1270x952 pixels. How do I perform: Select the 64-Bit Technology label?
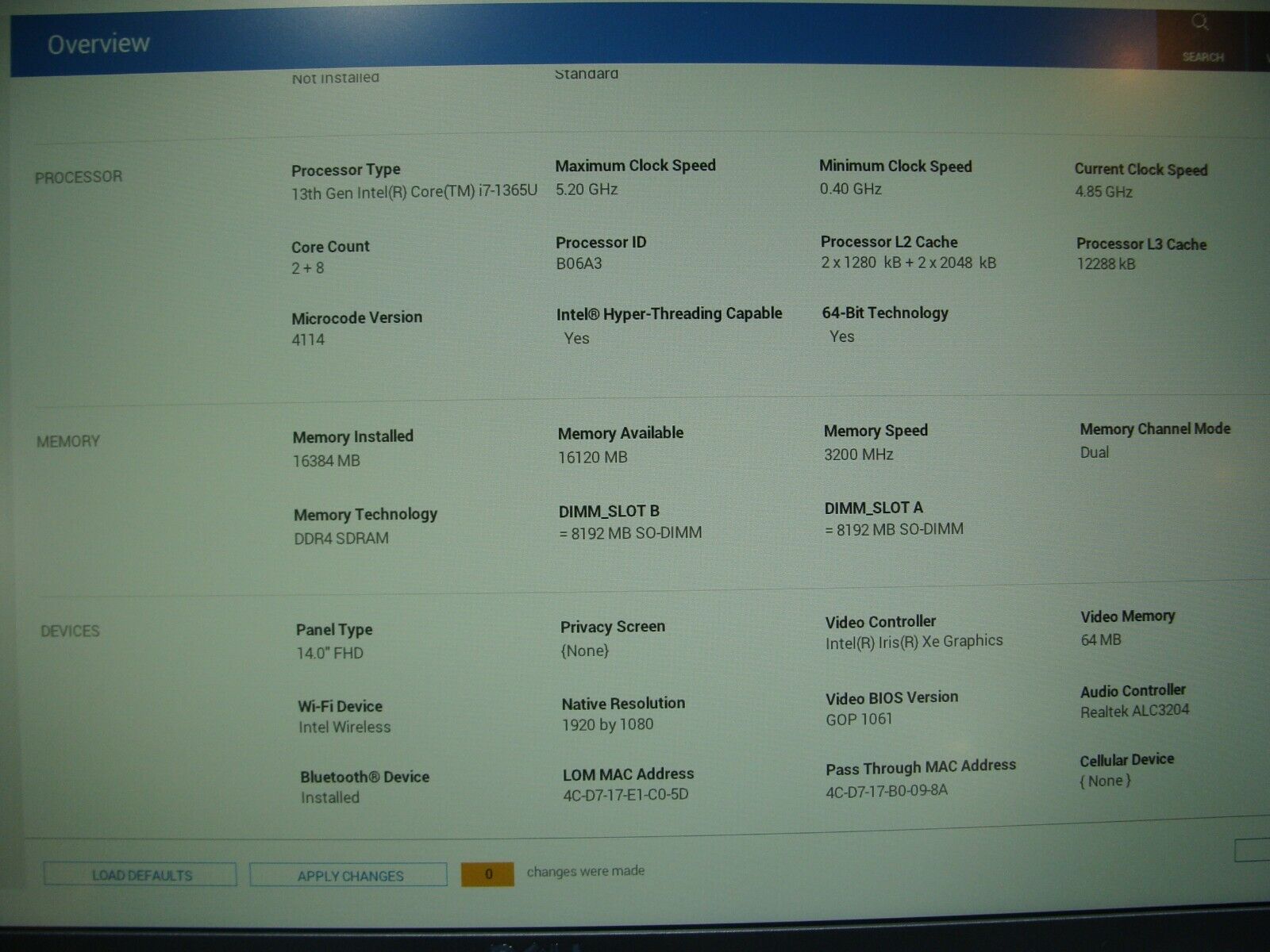[885, 313]
